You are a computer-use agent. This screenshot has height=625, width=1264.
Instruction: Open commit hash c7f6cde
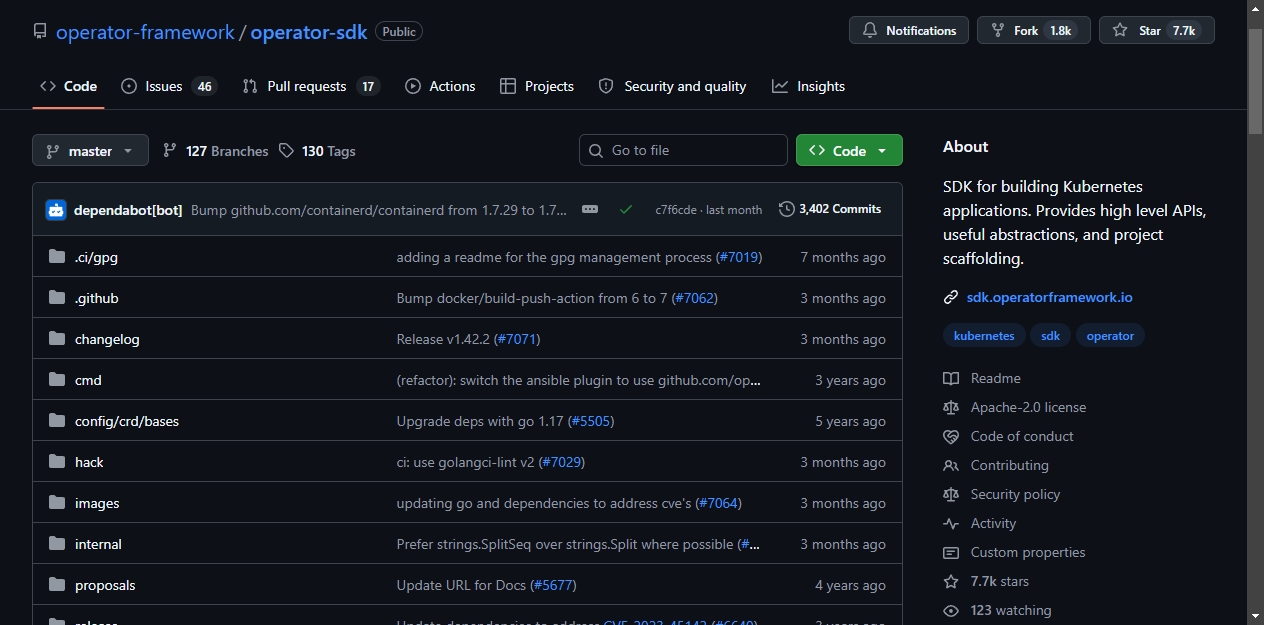pos(676,210)
